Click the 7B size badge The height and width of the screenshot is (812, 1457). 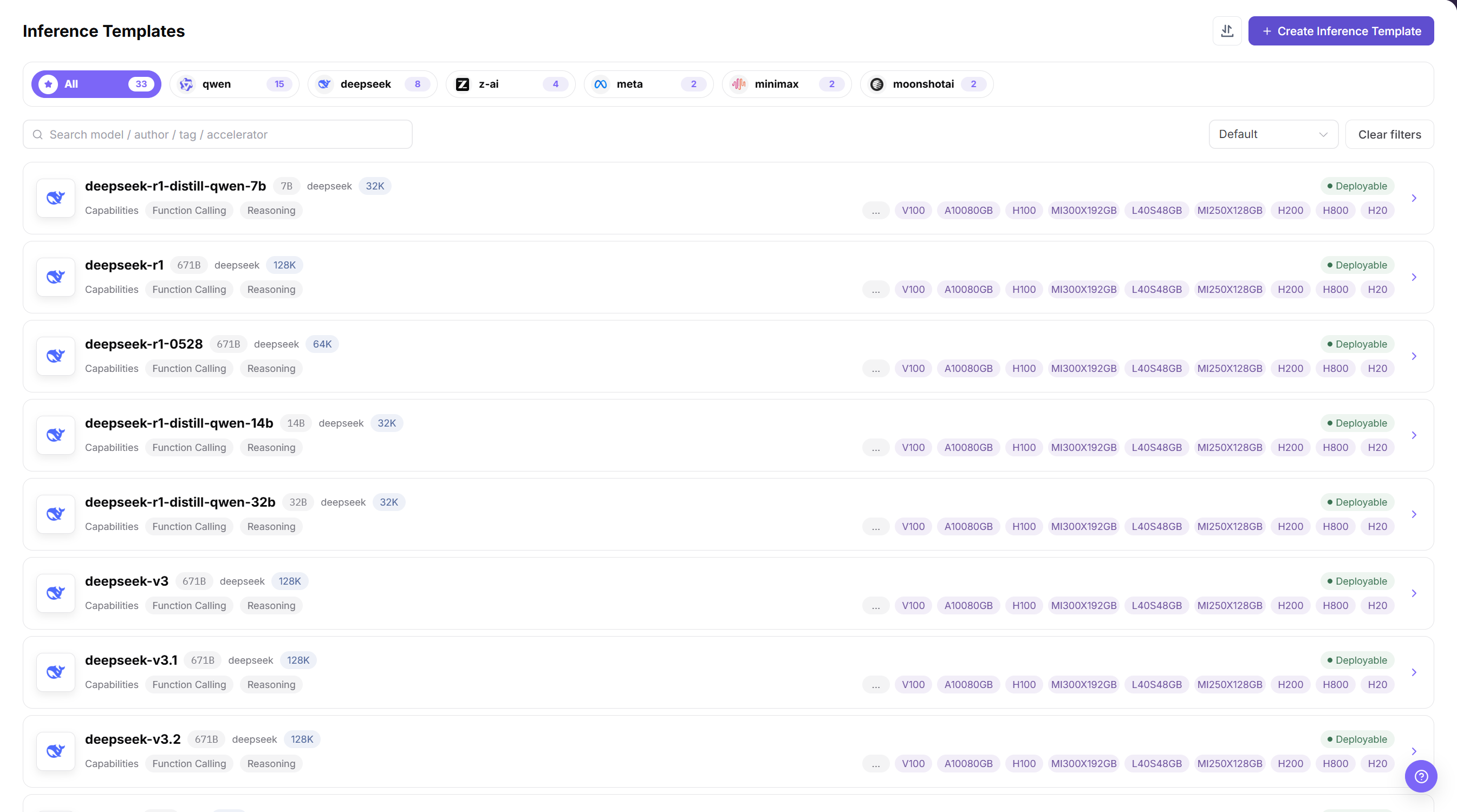click(287, 186)
